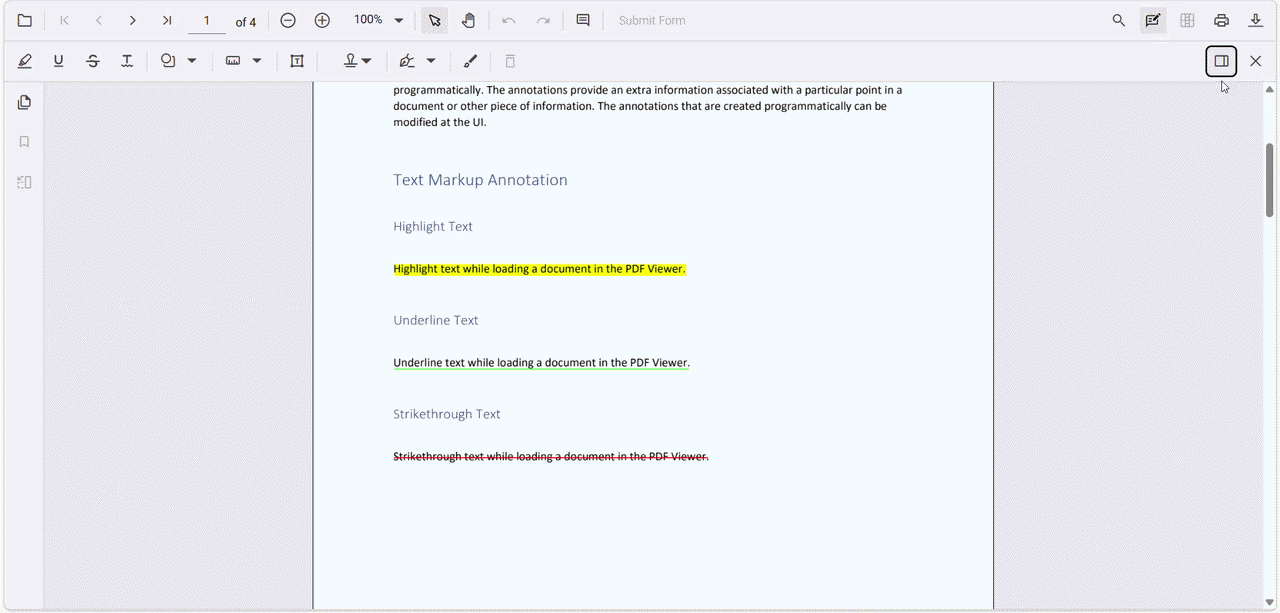Expand the shape annotation dropdown arrow
The height and width of the screenshot is (613, 1280).
[192, 61]
